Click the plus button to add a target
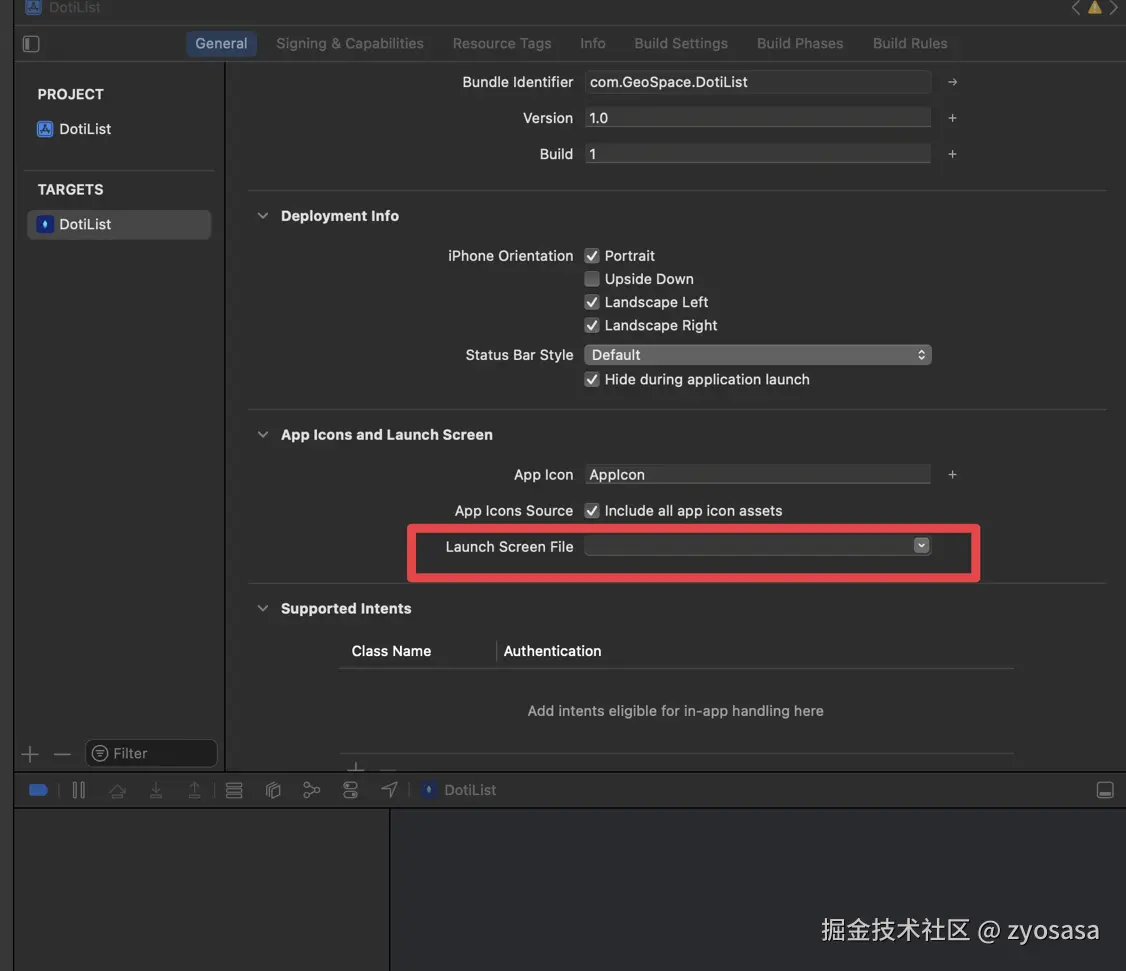 click(29, 753)
